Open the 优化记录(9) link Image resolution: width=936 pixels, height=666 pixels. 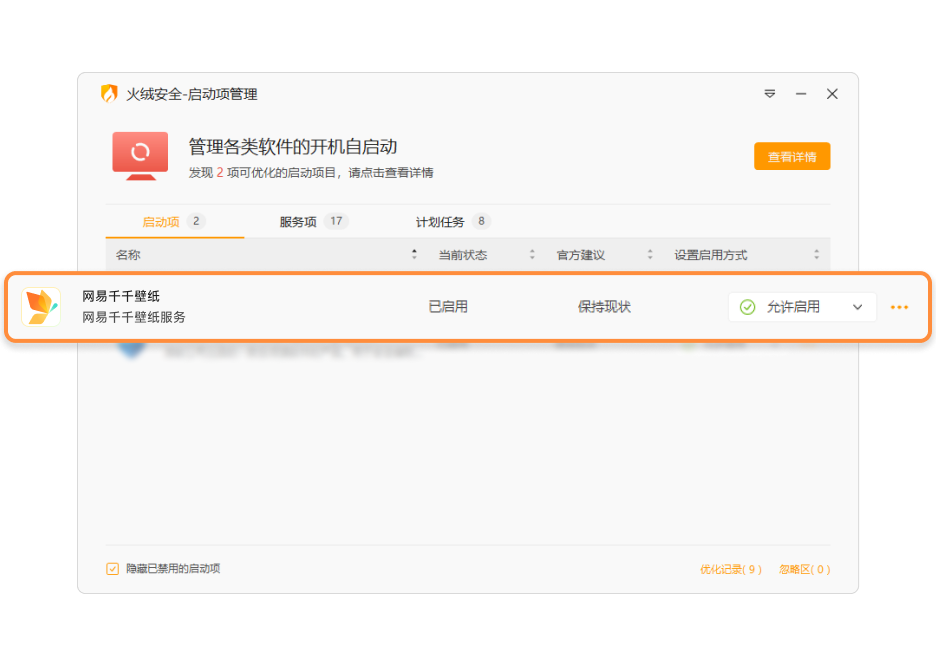(731, 569)
